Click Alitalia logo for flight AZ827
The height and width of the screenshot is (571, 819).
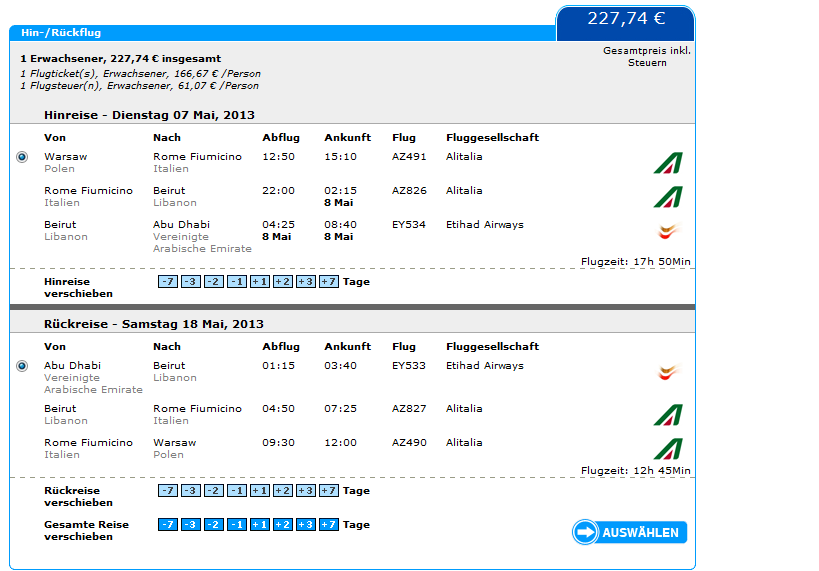[x=668, y=415]
